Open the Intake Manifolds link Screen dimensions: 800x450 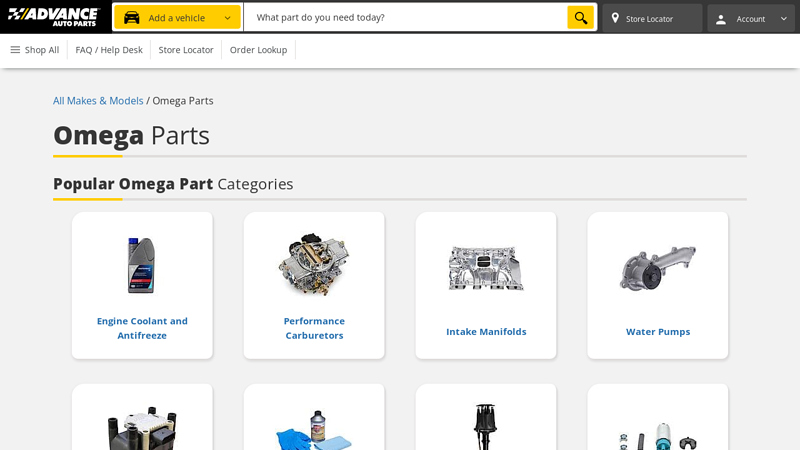486,332
